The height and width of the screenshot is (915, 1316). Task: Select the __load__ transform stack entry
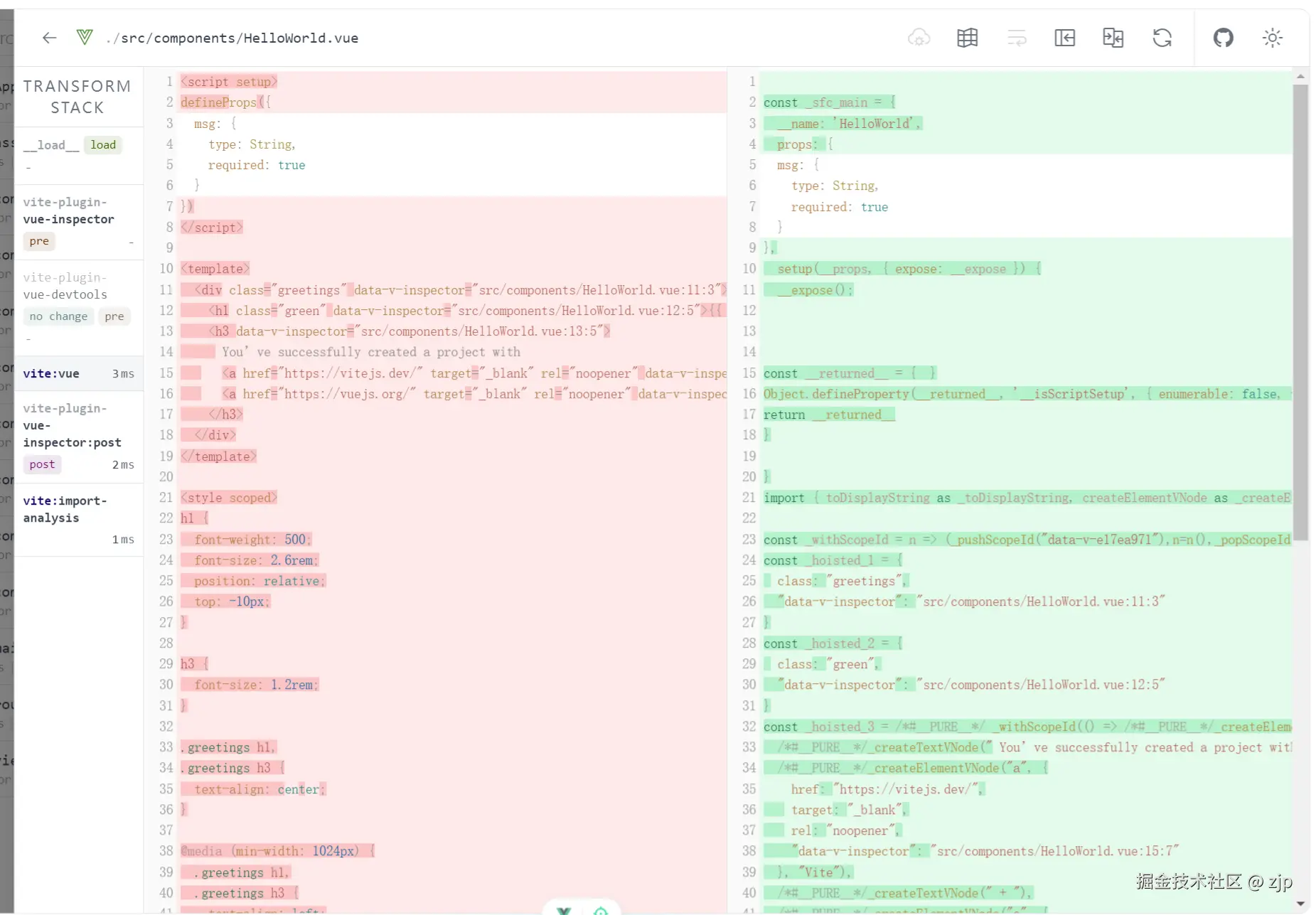click(x=79, y=155)
